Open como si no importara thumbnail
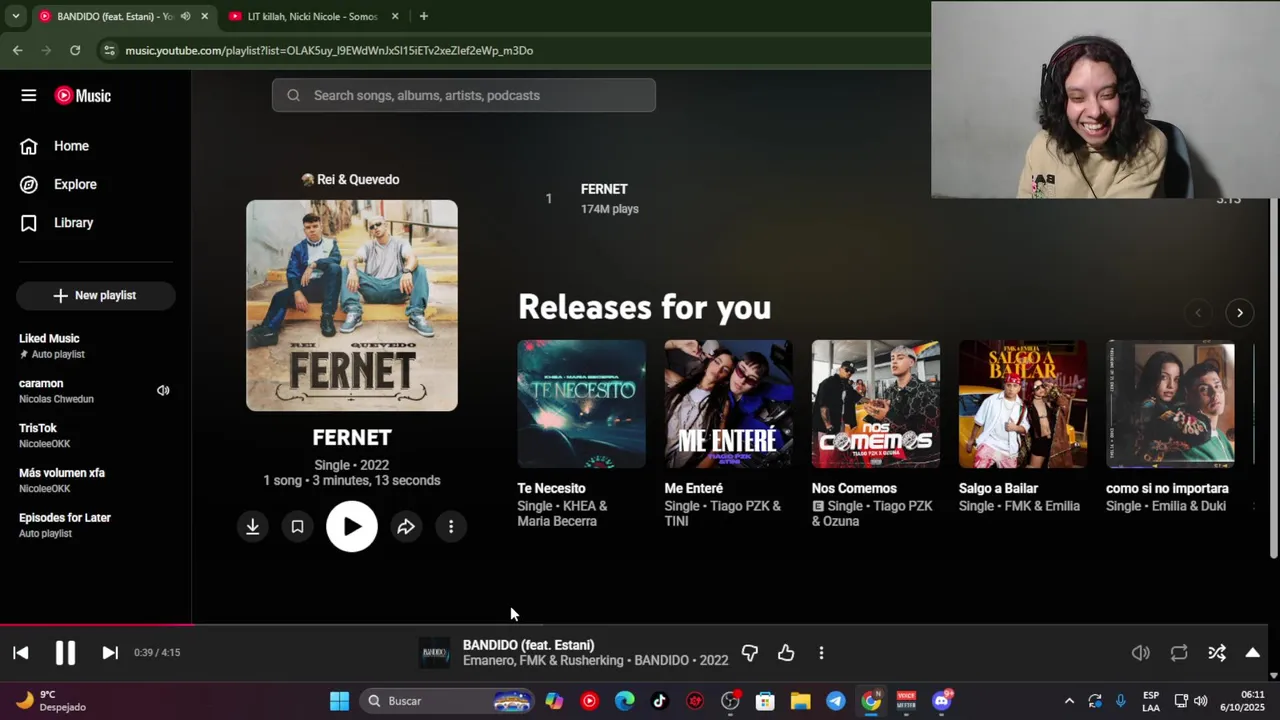 (x=1170, y=404)
